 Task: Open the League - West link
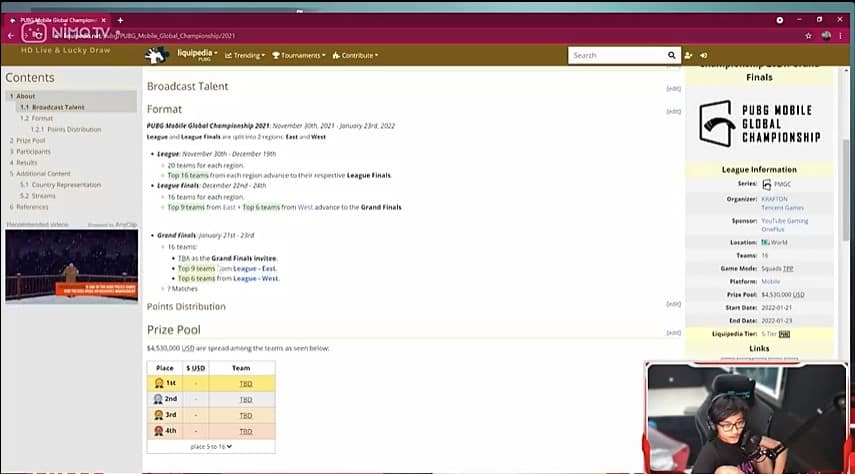(255, 278)
